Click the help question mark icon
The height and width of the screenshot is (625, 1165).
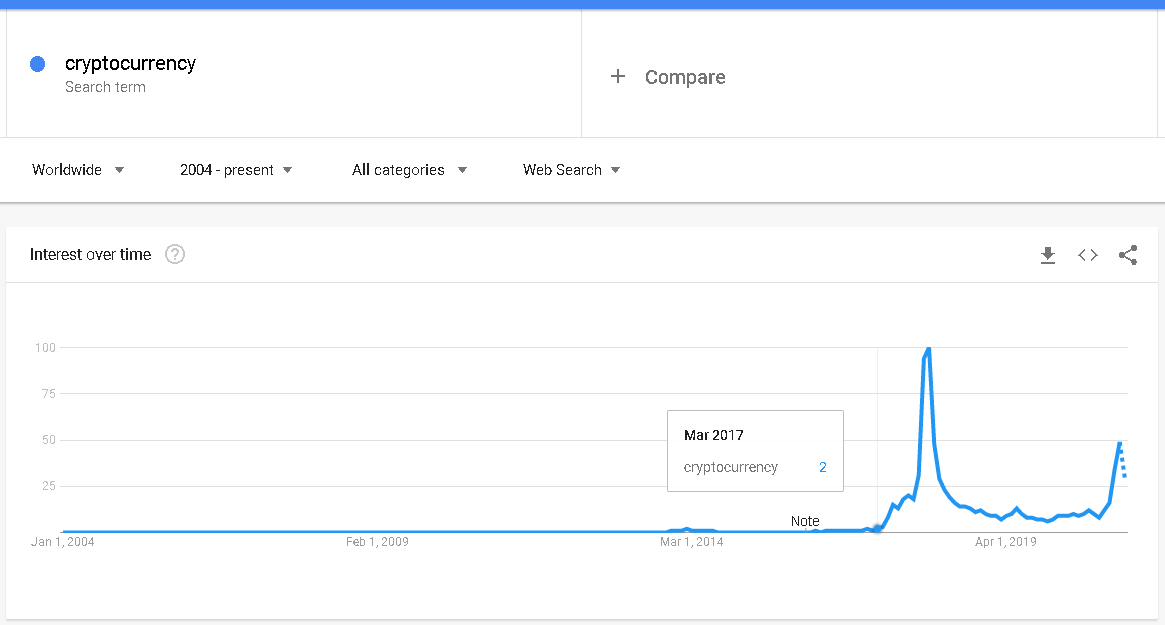(175, 254)
